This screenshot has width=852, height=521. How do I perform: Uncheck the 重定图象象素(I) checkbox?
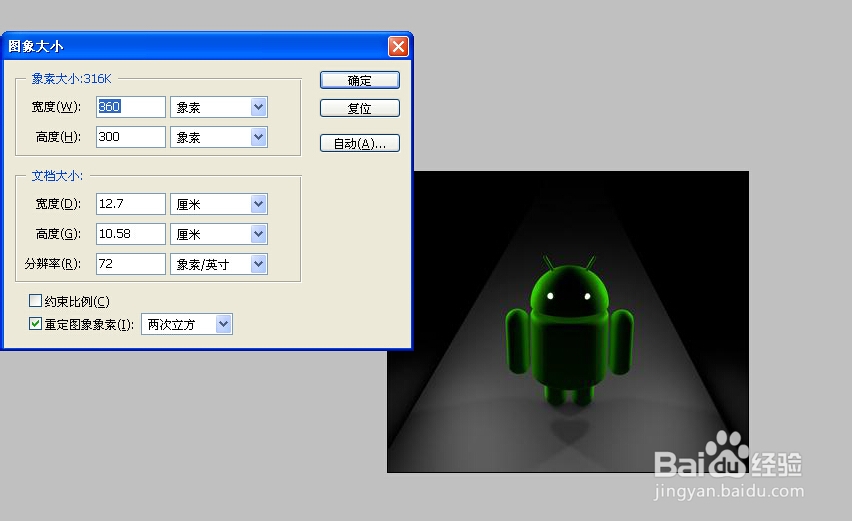click(35, 324)
